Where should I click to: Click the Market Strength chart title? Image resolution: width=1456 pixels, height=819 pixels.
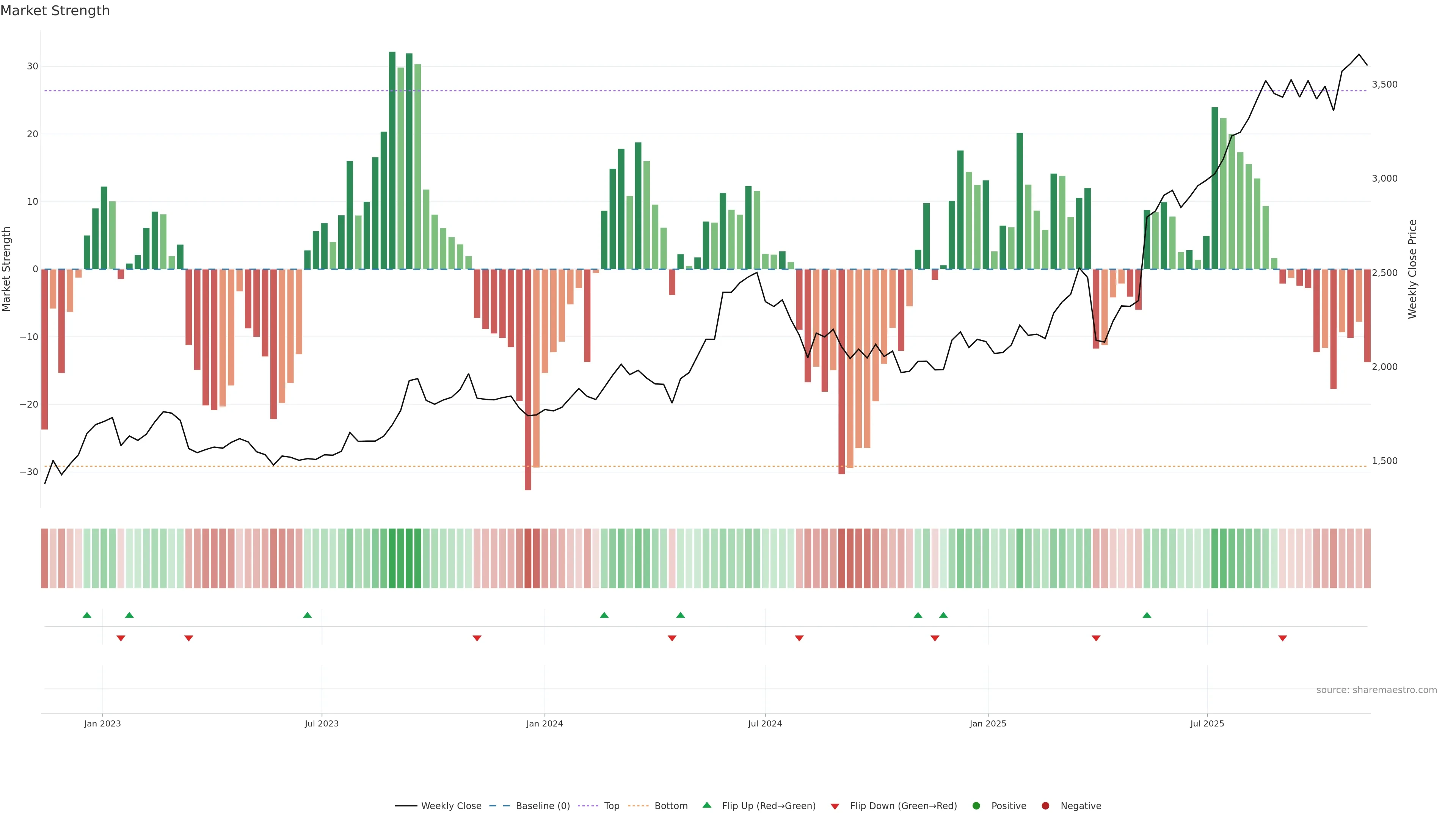(55, 11)
